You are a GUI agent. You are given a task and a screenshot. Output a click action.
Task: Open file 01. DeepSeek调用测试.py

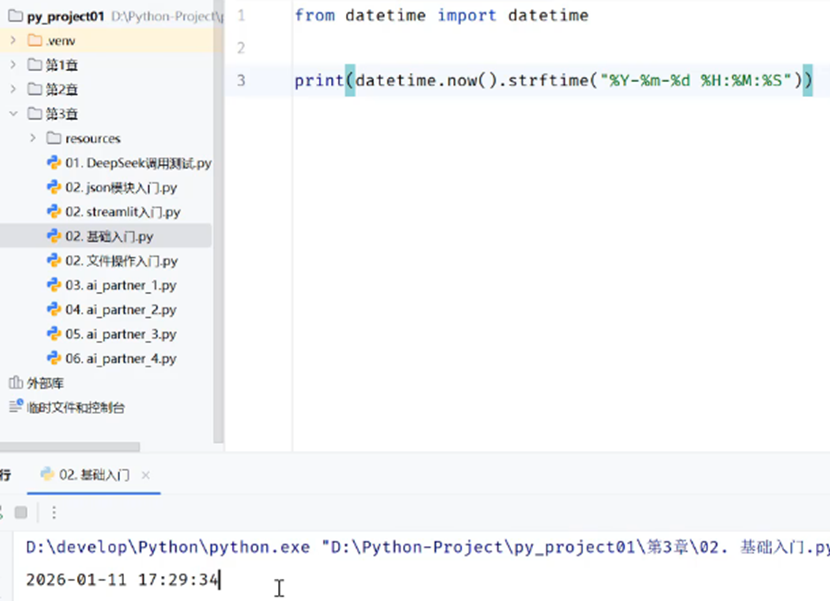click(x=138, y=163)
